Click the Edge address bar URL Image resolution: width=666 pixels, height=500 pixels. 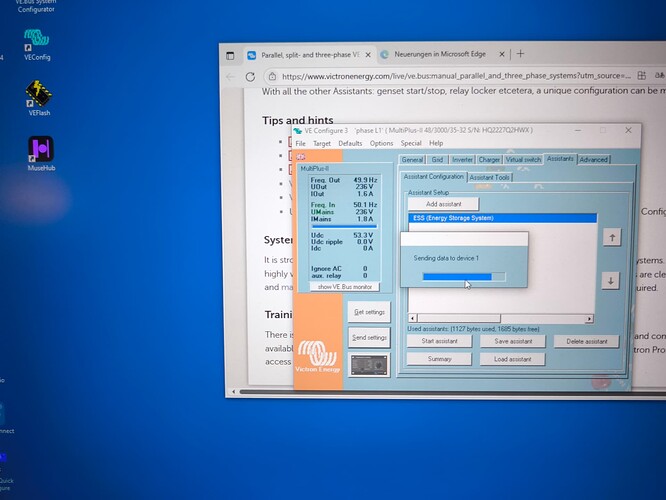tap(456, 76)
